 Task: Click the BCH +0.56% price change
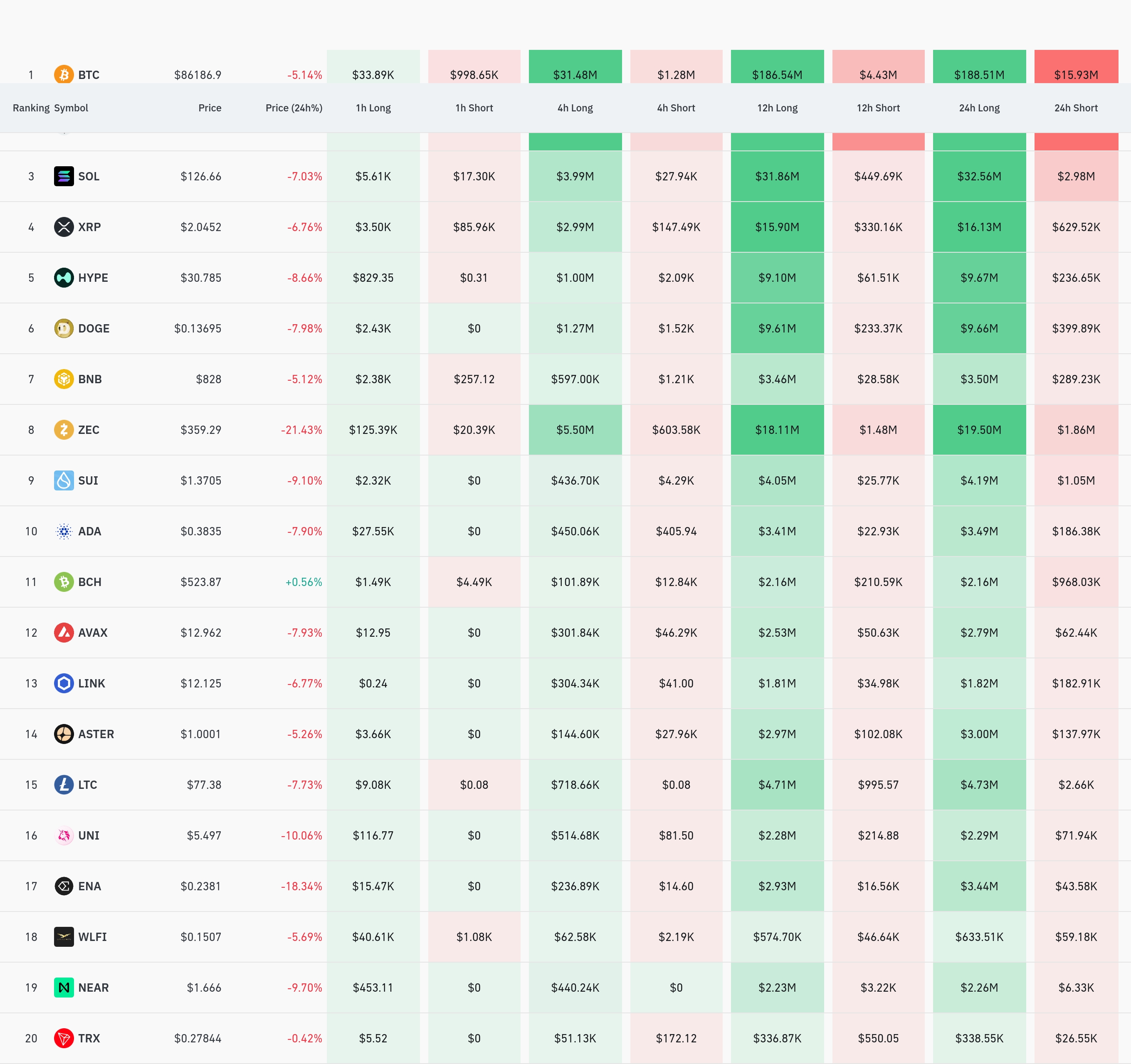click(x=304, y=582)
